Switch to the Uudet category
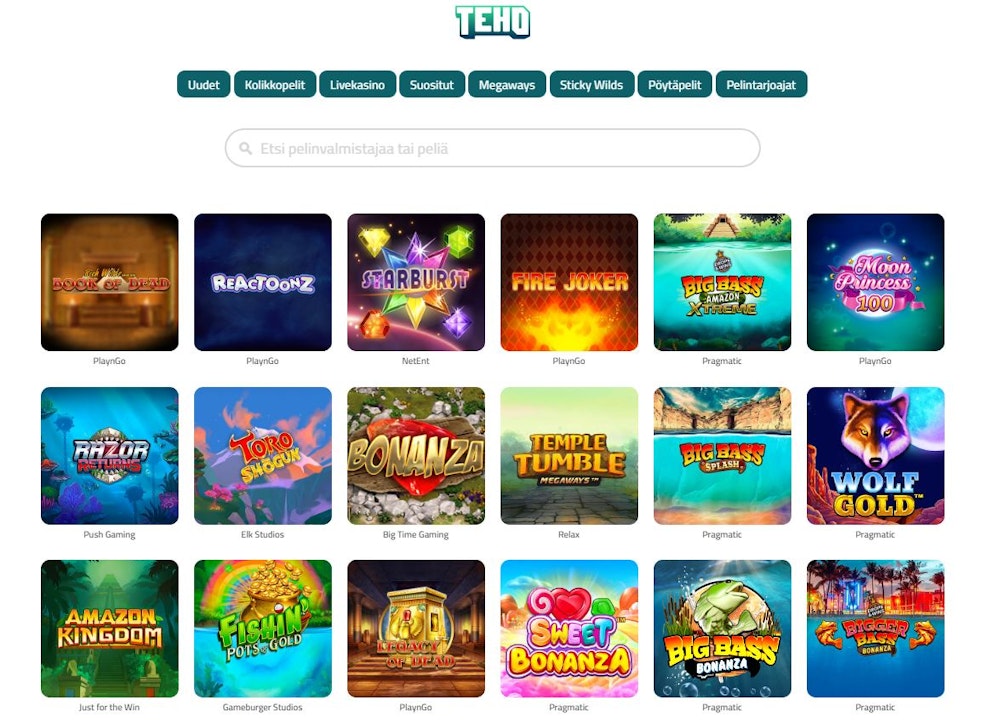The width and height of the screenshot is (1000, 724). coord(203,84)
